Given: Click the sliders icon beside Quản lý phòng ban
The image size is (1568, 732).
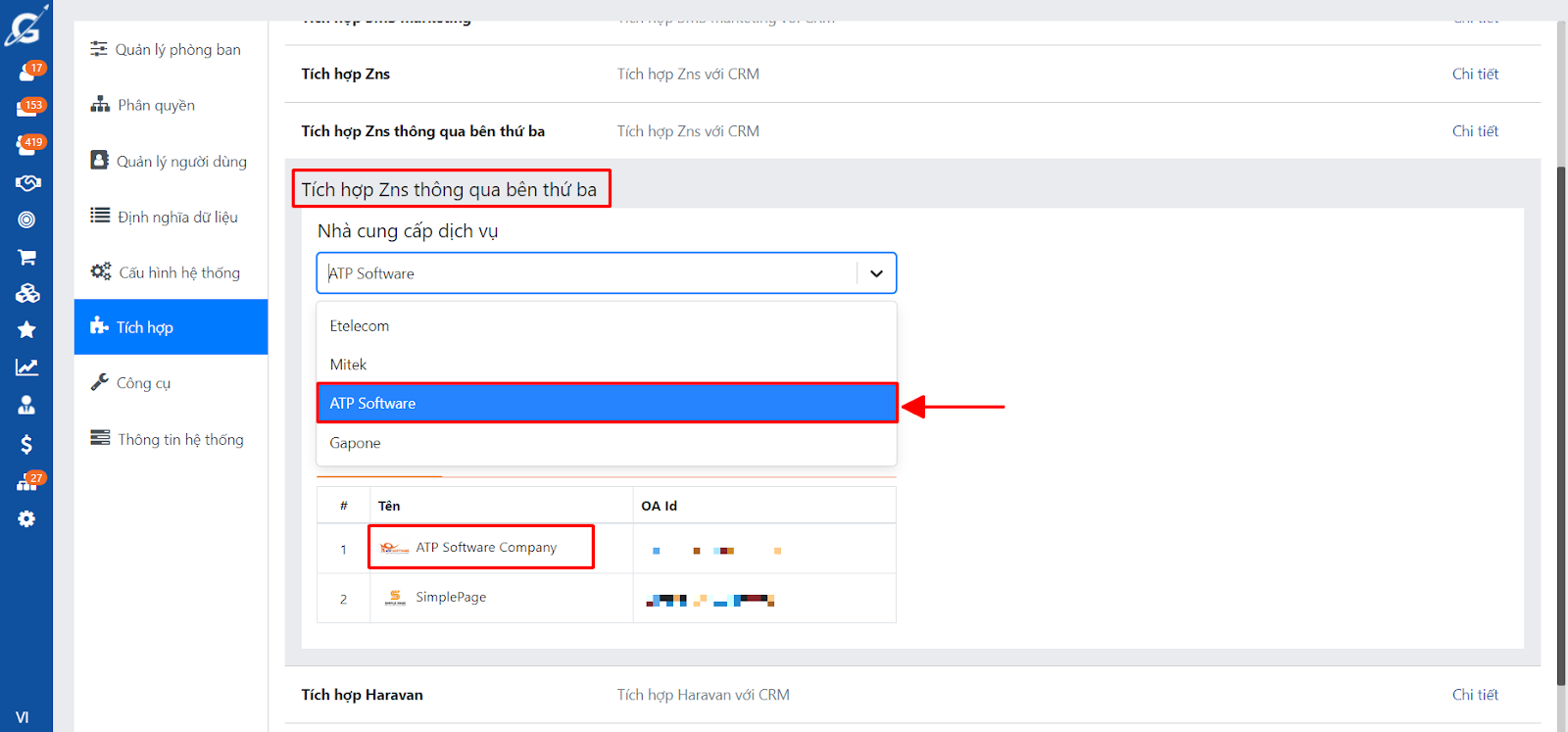Looking at the screenshot, I should pyautogui.click(x=99, y=48).
